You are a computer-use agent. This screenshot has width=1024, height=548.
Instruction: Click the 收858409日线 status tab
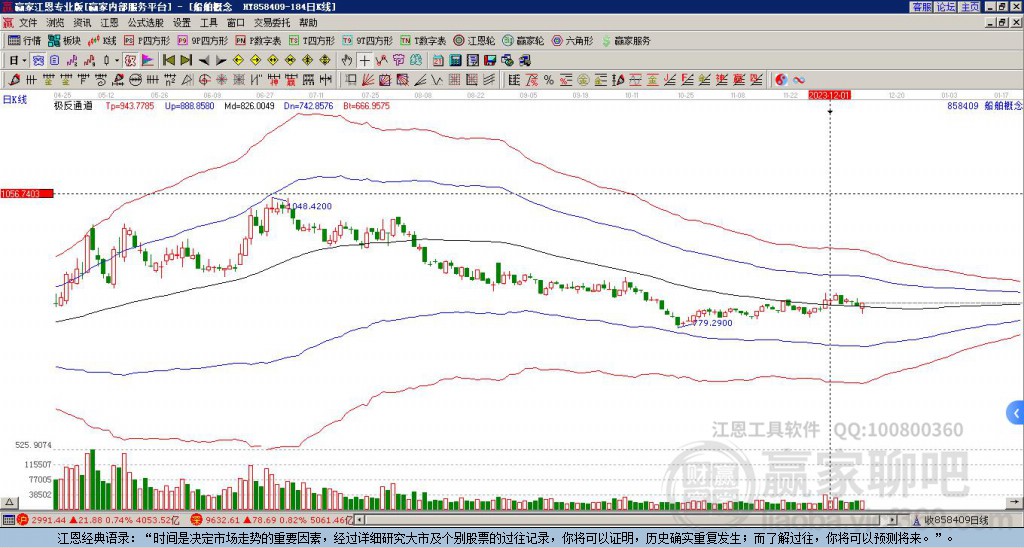click(951, 520)
